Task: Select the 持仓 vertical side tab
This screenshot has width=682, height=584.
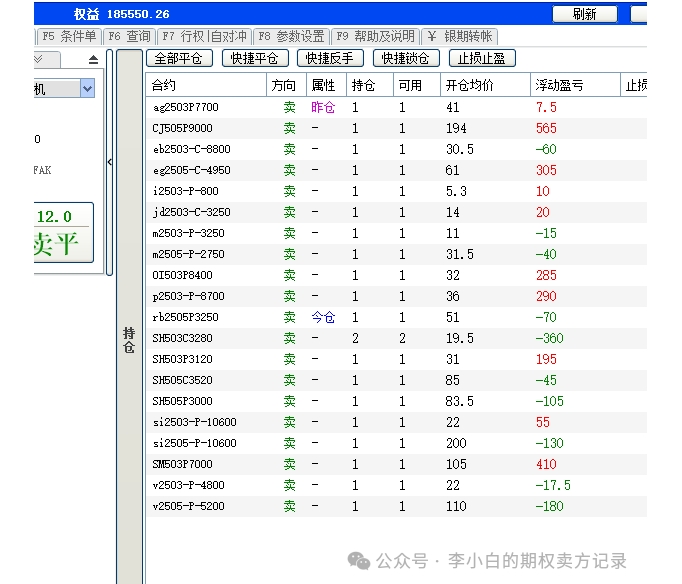Action: pyautogui.click(x=129, y=340)
